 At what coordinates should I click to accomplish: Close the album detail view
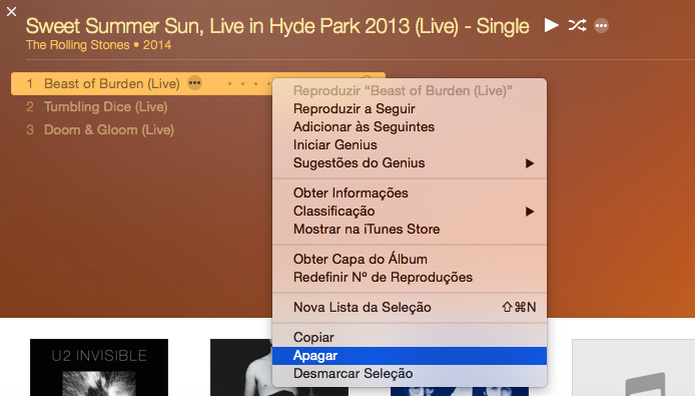[x=12, y=12]
